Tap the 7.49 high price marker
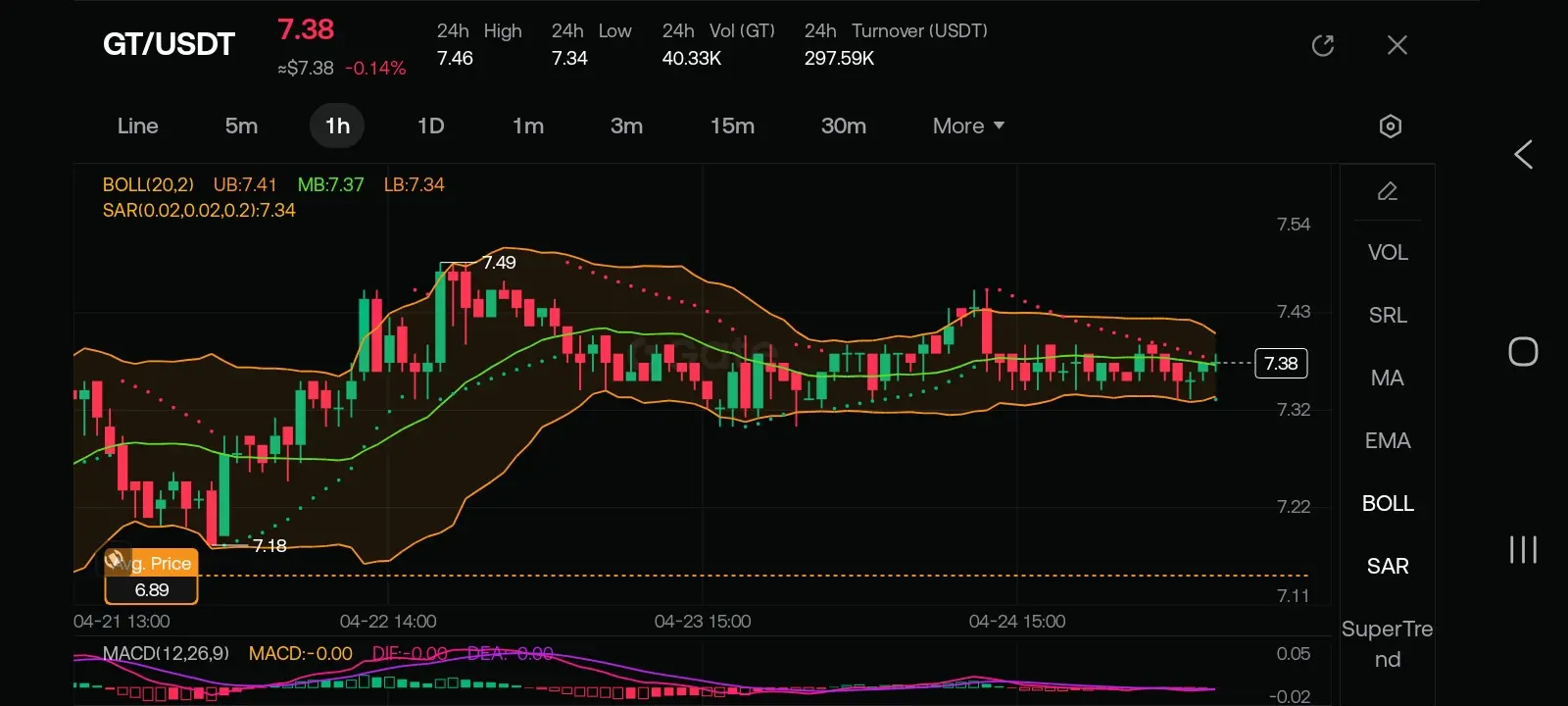Viewport: 1568px width, 706px height. (x=499, y=262)
